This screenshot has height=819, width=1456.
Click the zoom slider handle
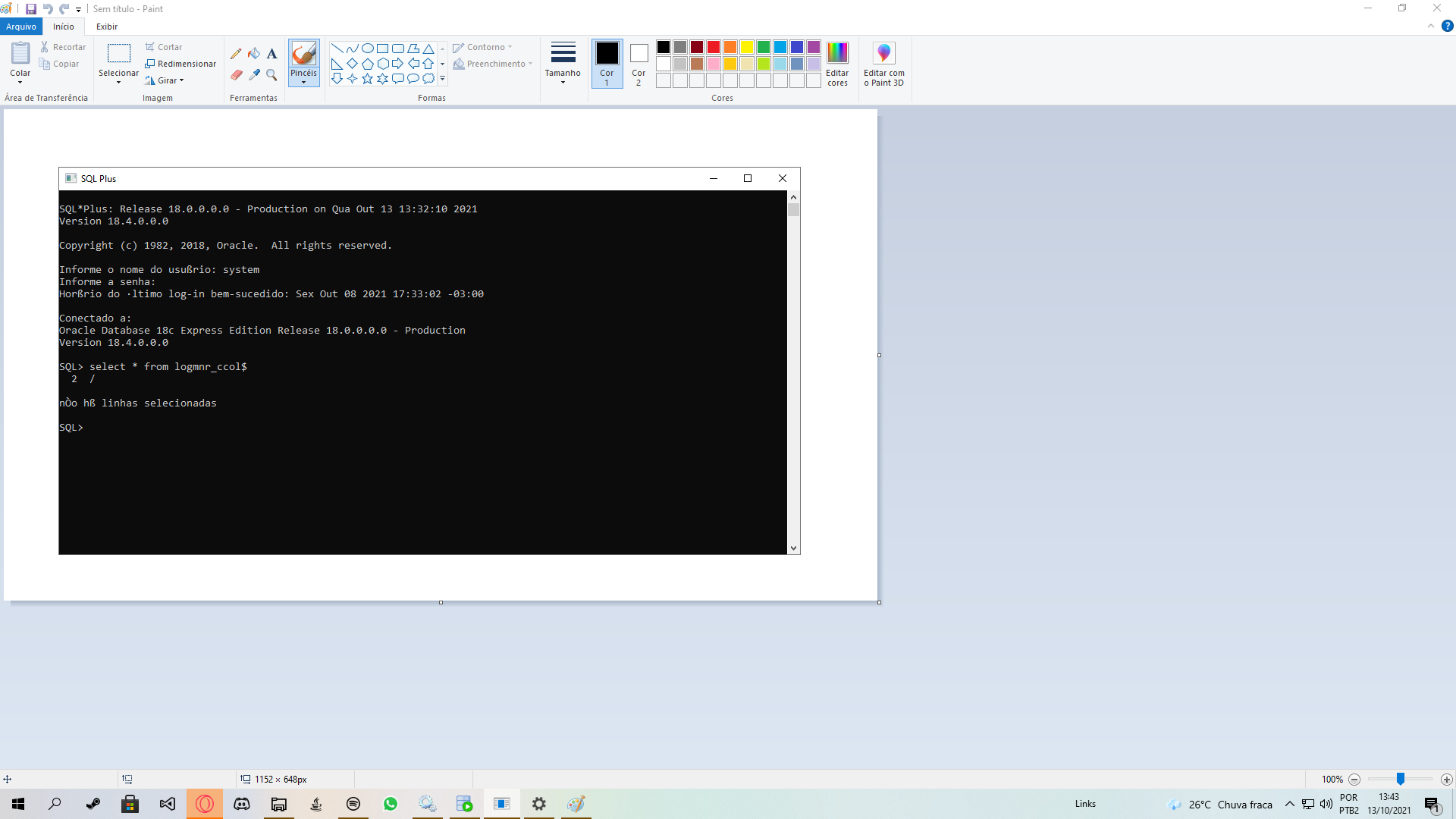1401,780
